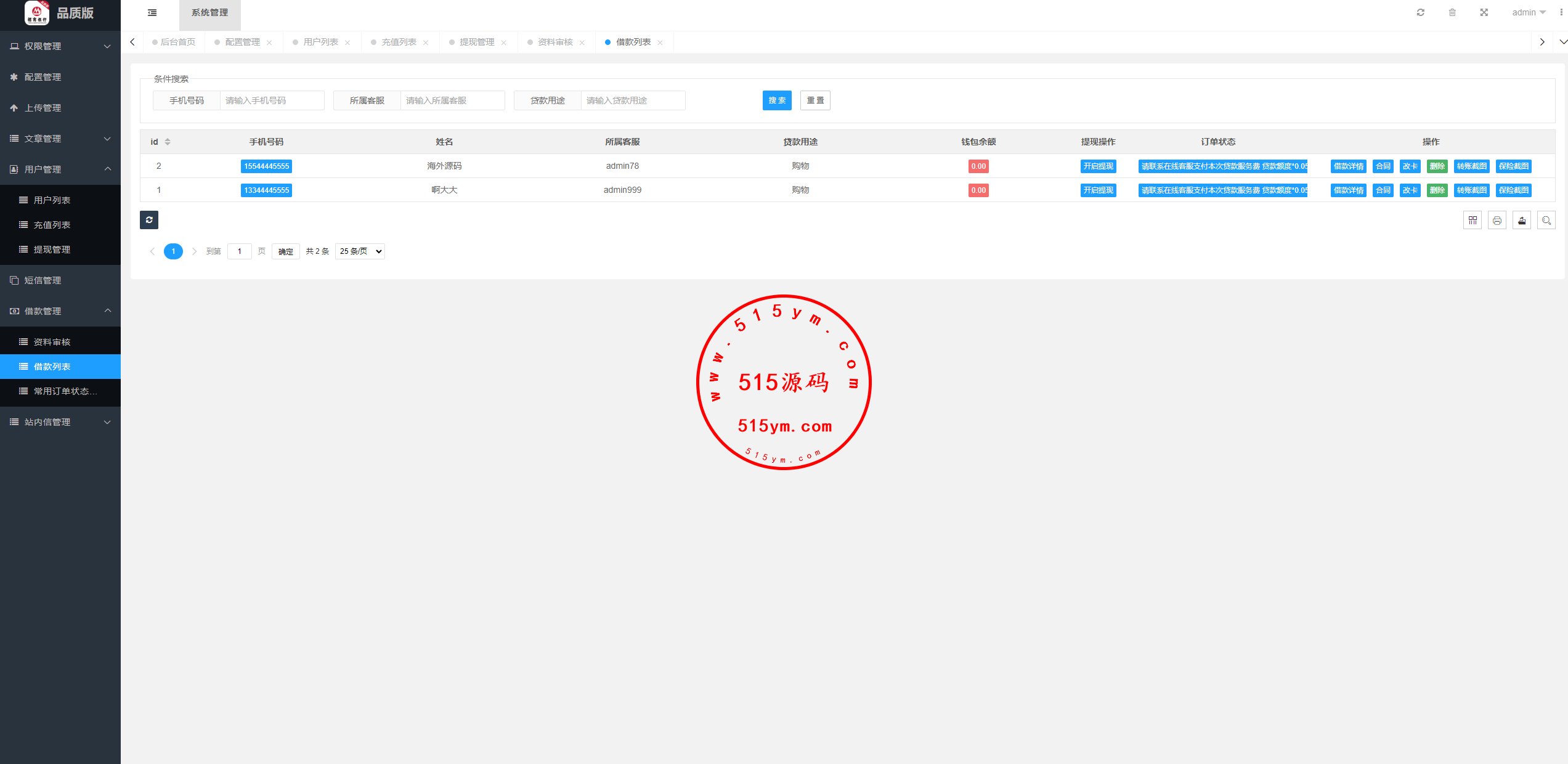The image size is (1568, 764).
Task: Click the table search magnifier icon
Action: (x=1546, y=221)
